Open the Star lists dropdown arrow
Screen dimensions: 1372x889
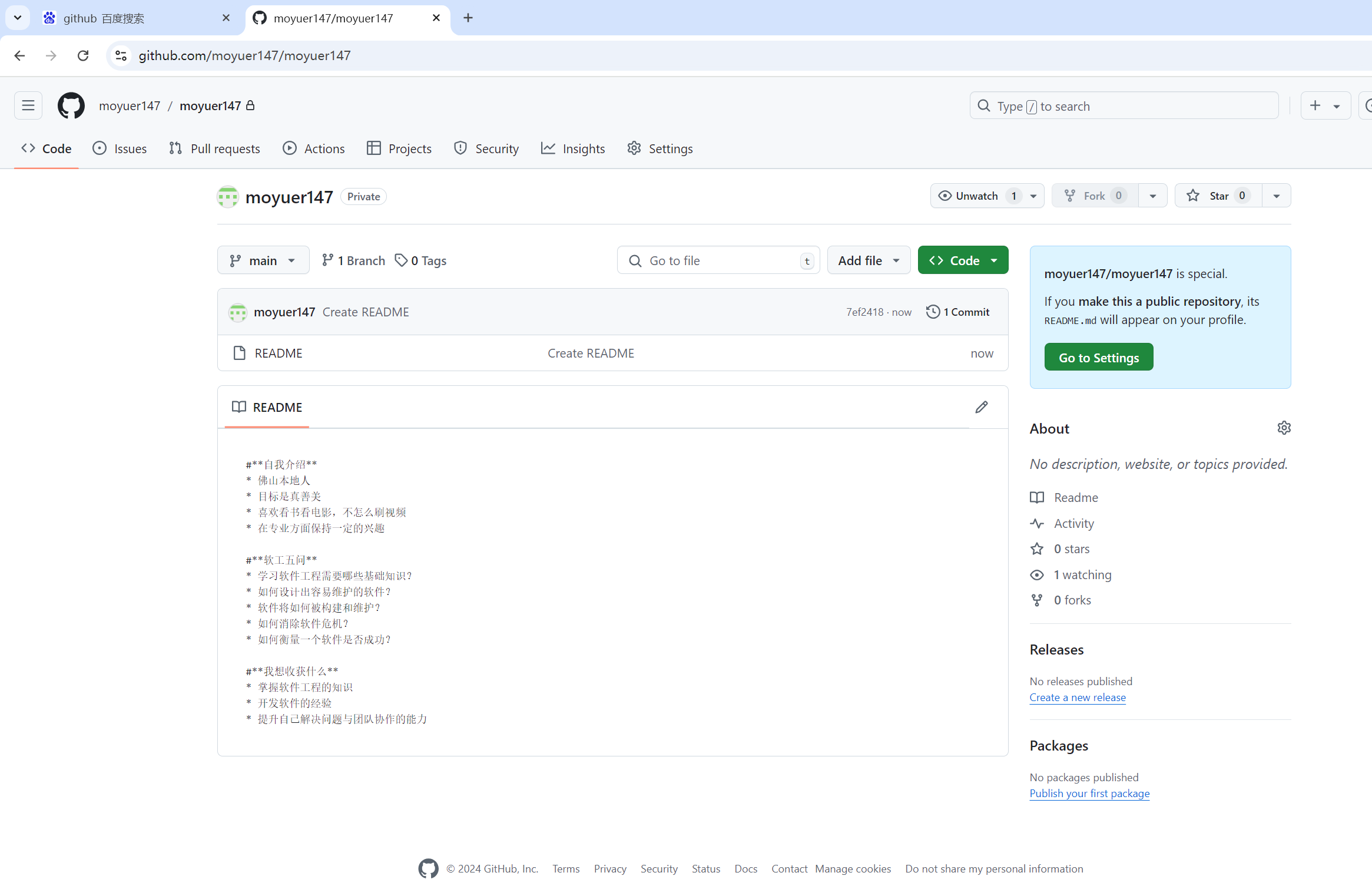coord(1276,196)
